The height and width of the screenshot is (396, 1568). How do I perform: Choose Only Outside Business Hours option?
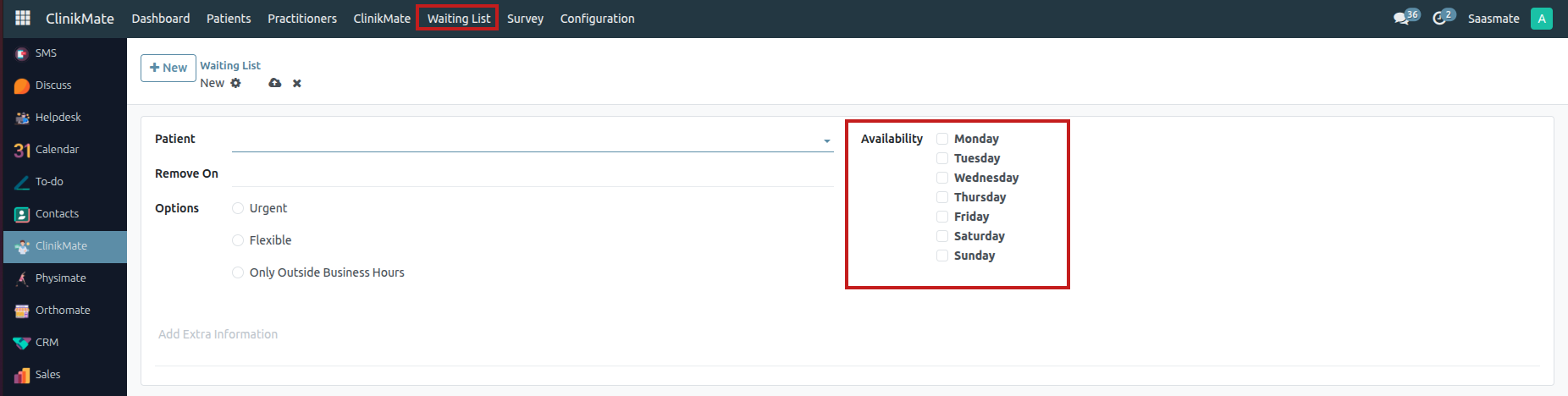(238, 272)
